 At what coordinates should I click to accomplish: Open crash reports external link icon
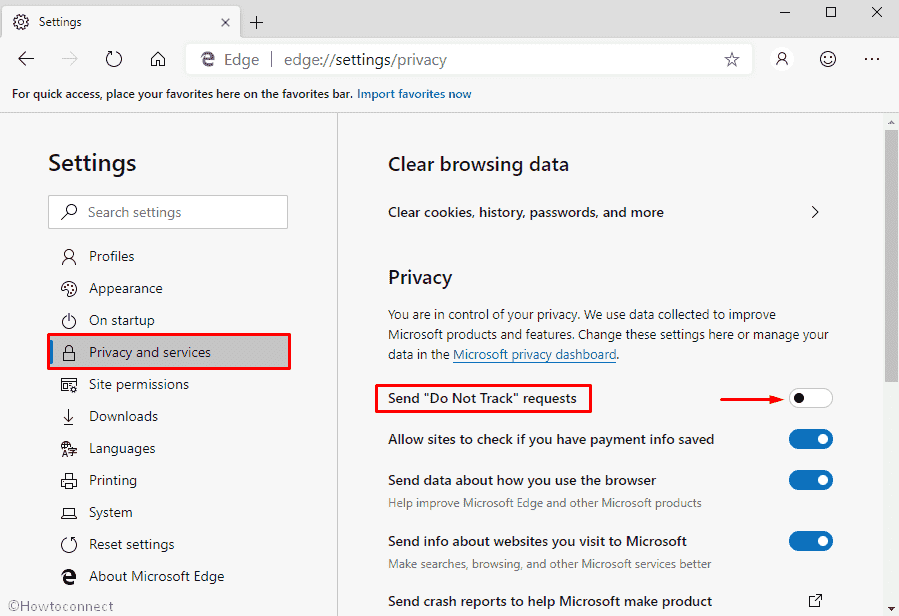815,601
